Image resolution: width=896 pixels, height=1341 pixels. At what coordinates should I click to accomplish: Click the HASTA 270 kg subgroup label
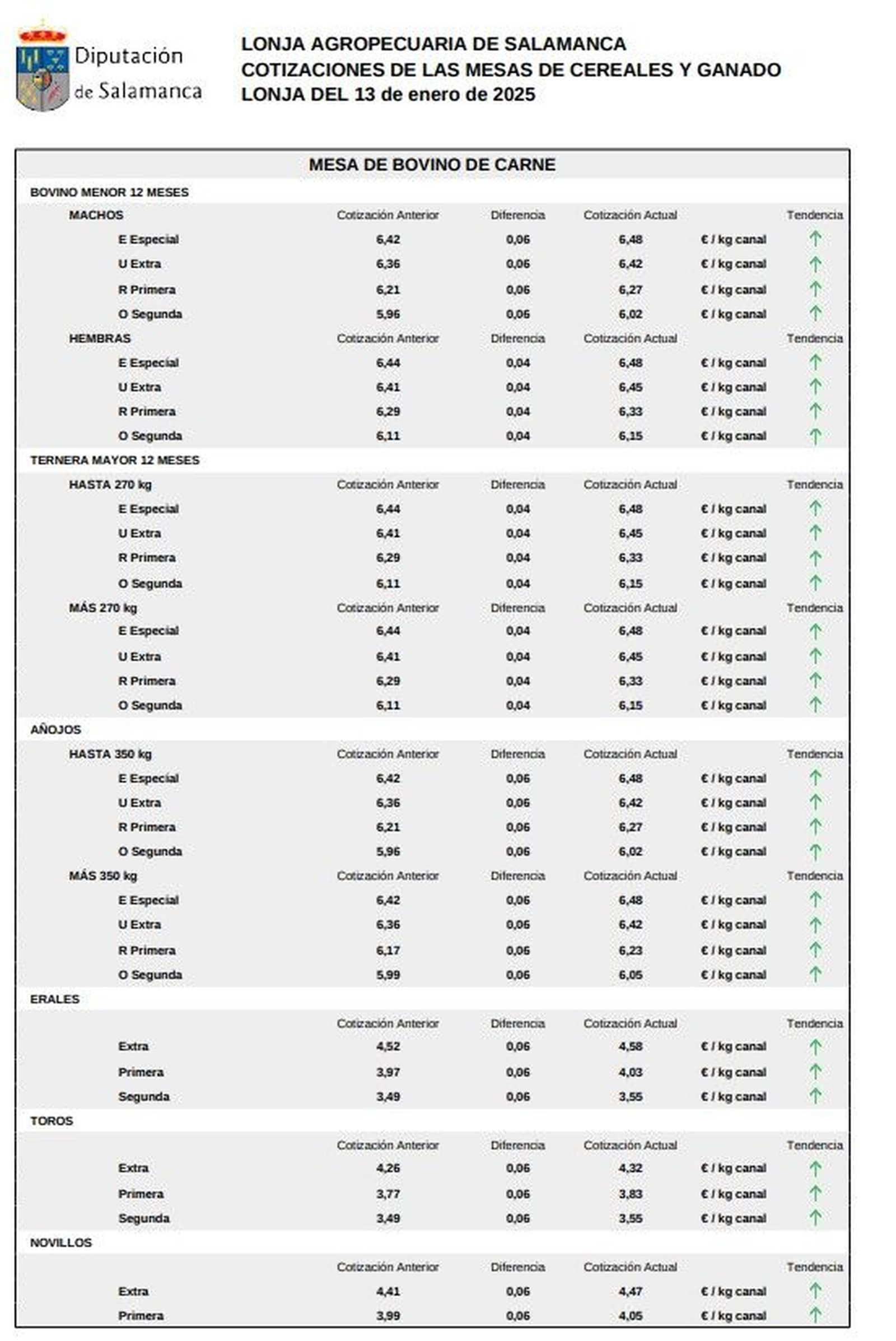tap(110, 485)
